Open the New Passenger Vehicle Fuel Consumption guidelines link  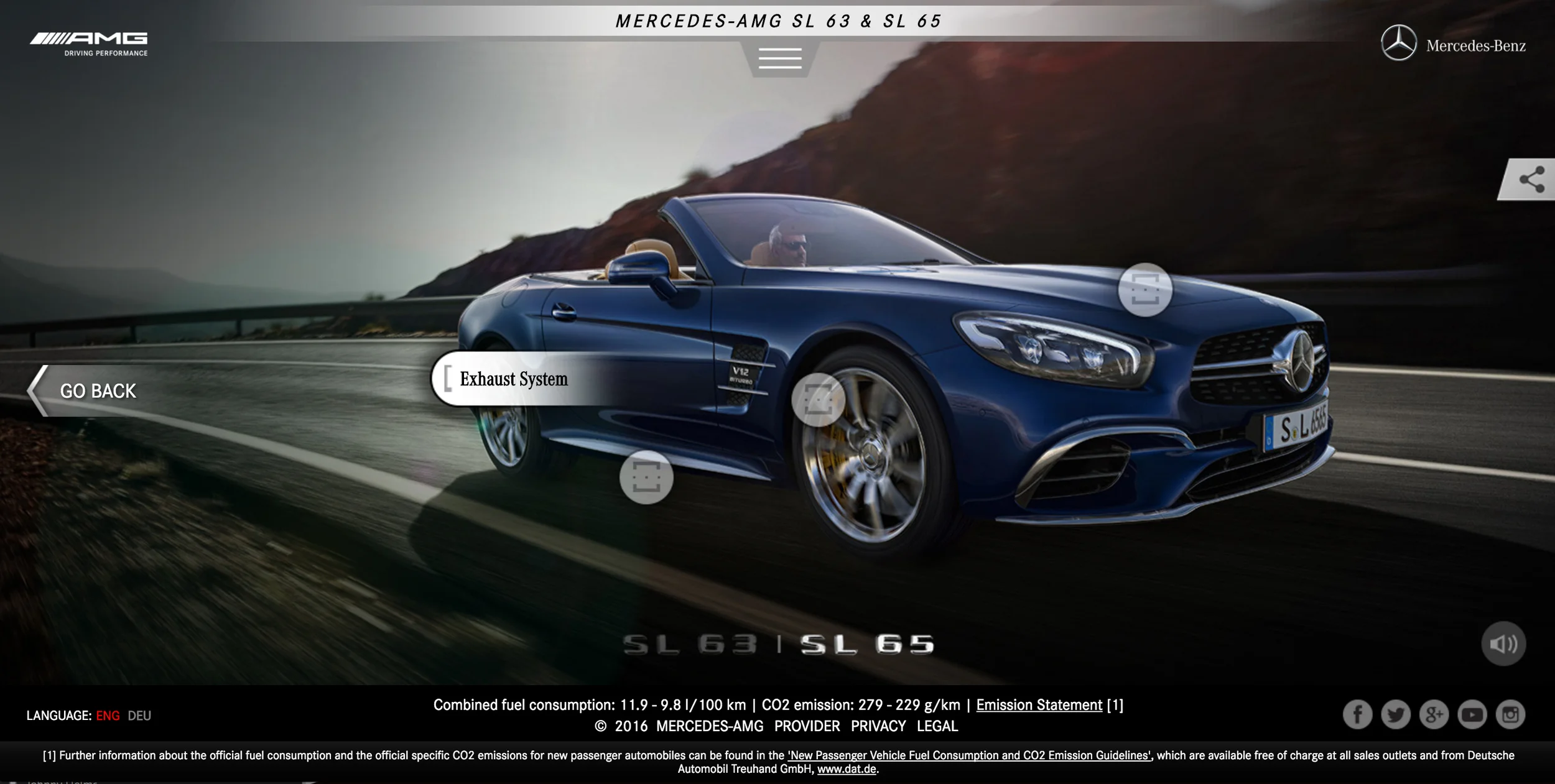[x=970, y=755]
